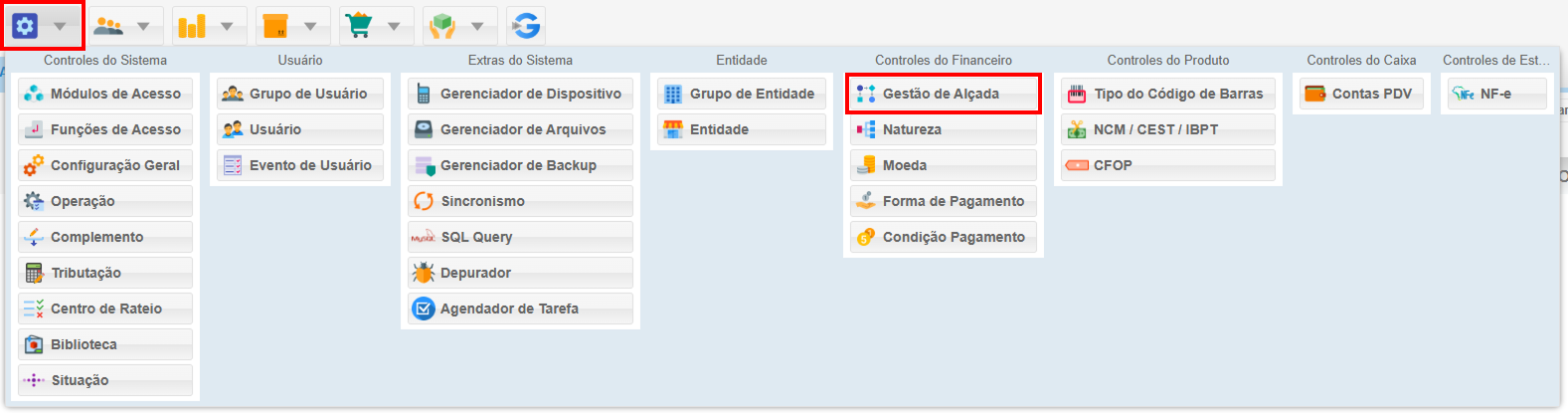Open Grupo de Usuário

click(300, 94)
